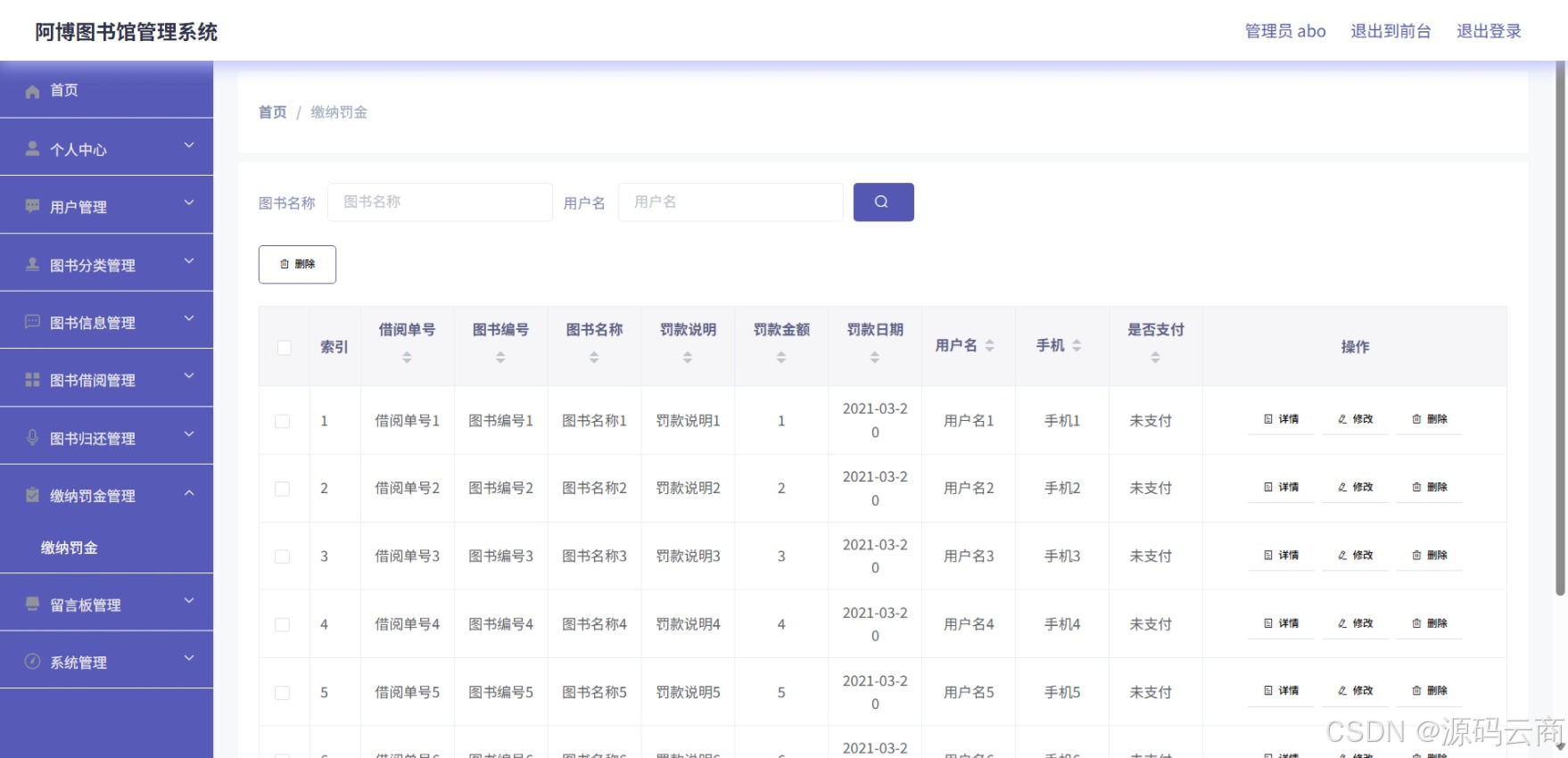Expand the 图书借阅管理 menu chevron
The height and width of the screenshot is (758, 1568).
click(x=189, y=376)
